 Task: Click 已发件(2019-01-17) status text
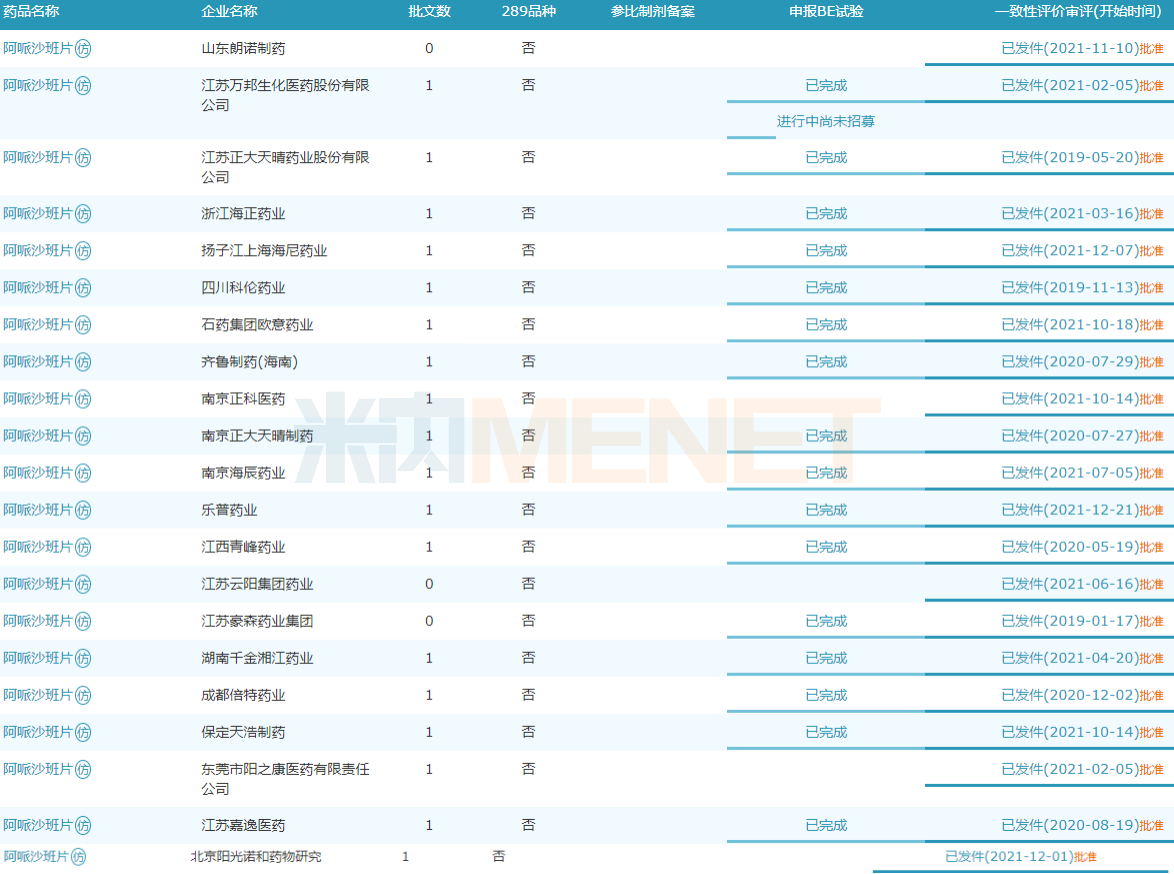point(1070,621)
